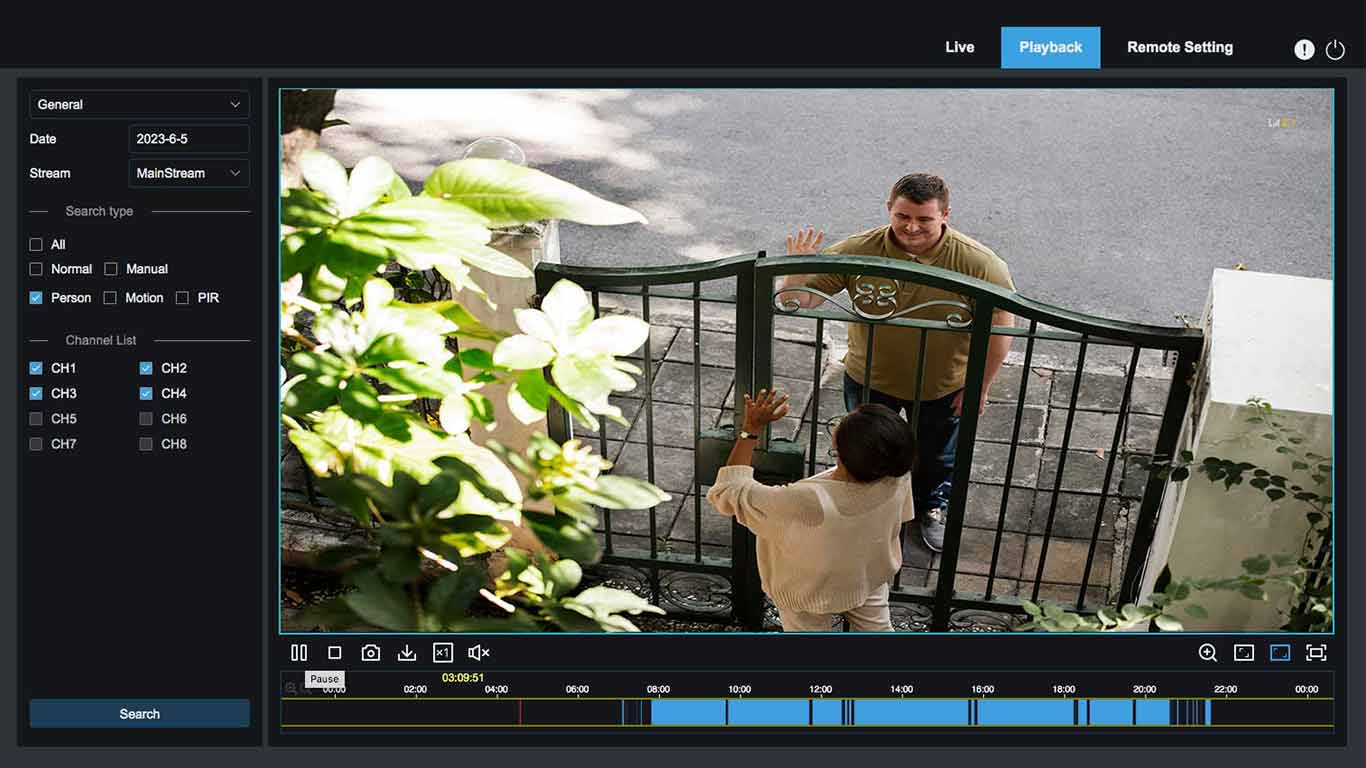Uncheck the Person search type
This screenshot has height=768, width=1366.
pyautogui.click(x=36, y=298)
